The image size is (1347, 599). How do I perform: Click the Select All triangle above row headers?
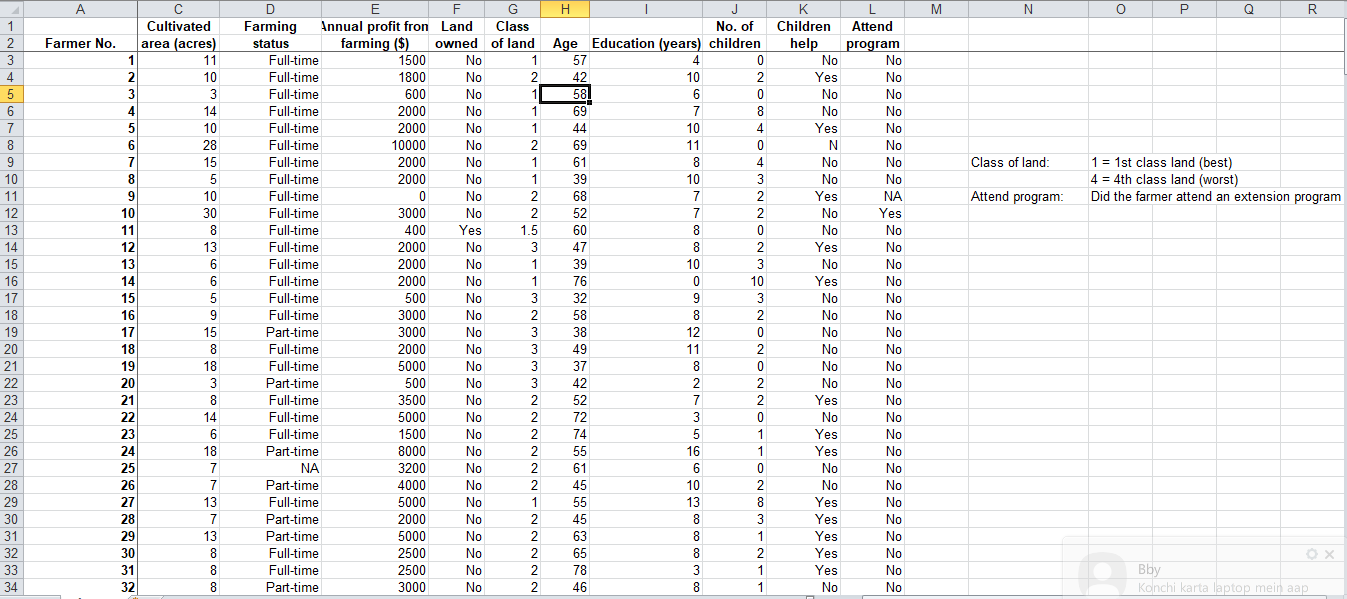pos(10,9)
